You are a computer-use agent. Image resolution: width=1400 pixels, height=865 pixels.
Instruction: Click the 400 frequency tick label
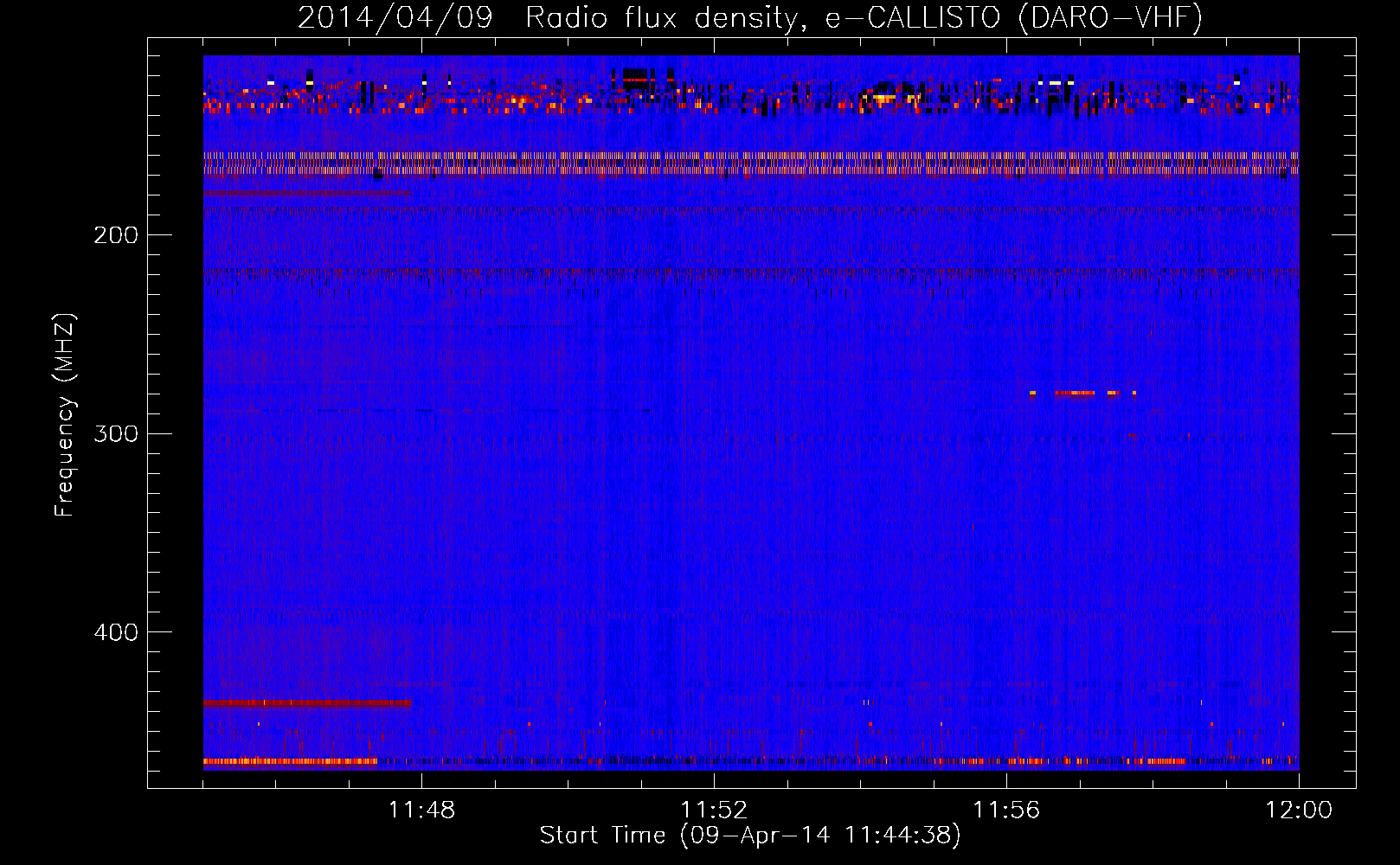point(116,632)
